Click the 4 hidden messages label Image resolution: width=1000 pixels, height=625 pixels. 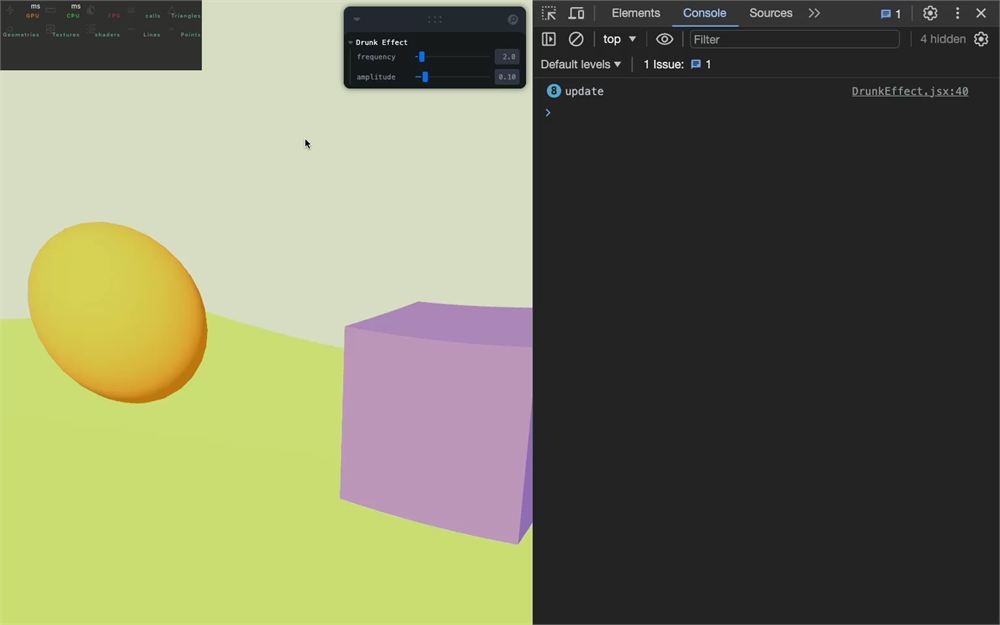pos(942,39)
